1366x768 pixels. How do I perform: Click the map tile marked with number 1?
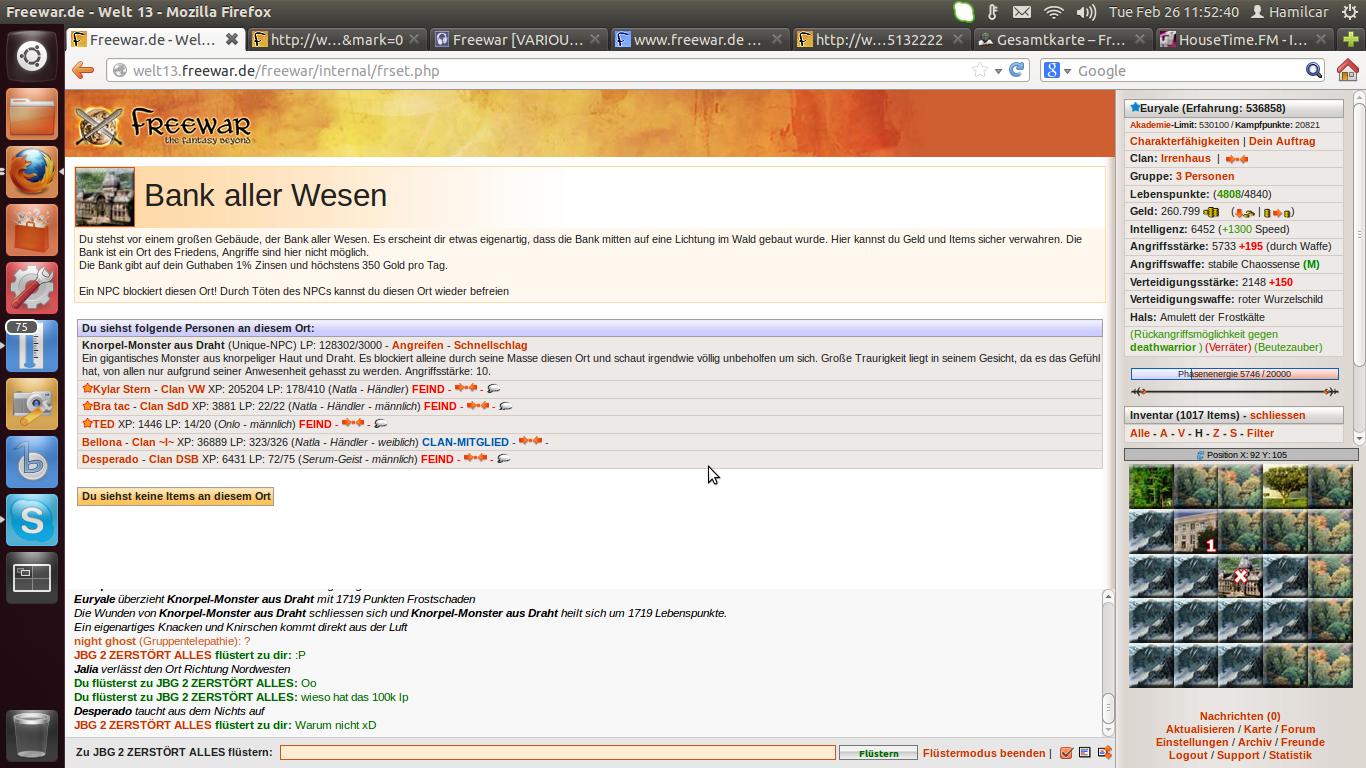click(1196, 532)
